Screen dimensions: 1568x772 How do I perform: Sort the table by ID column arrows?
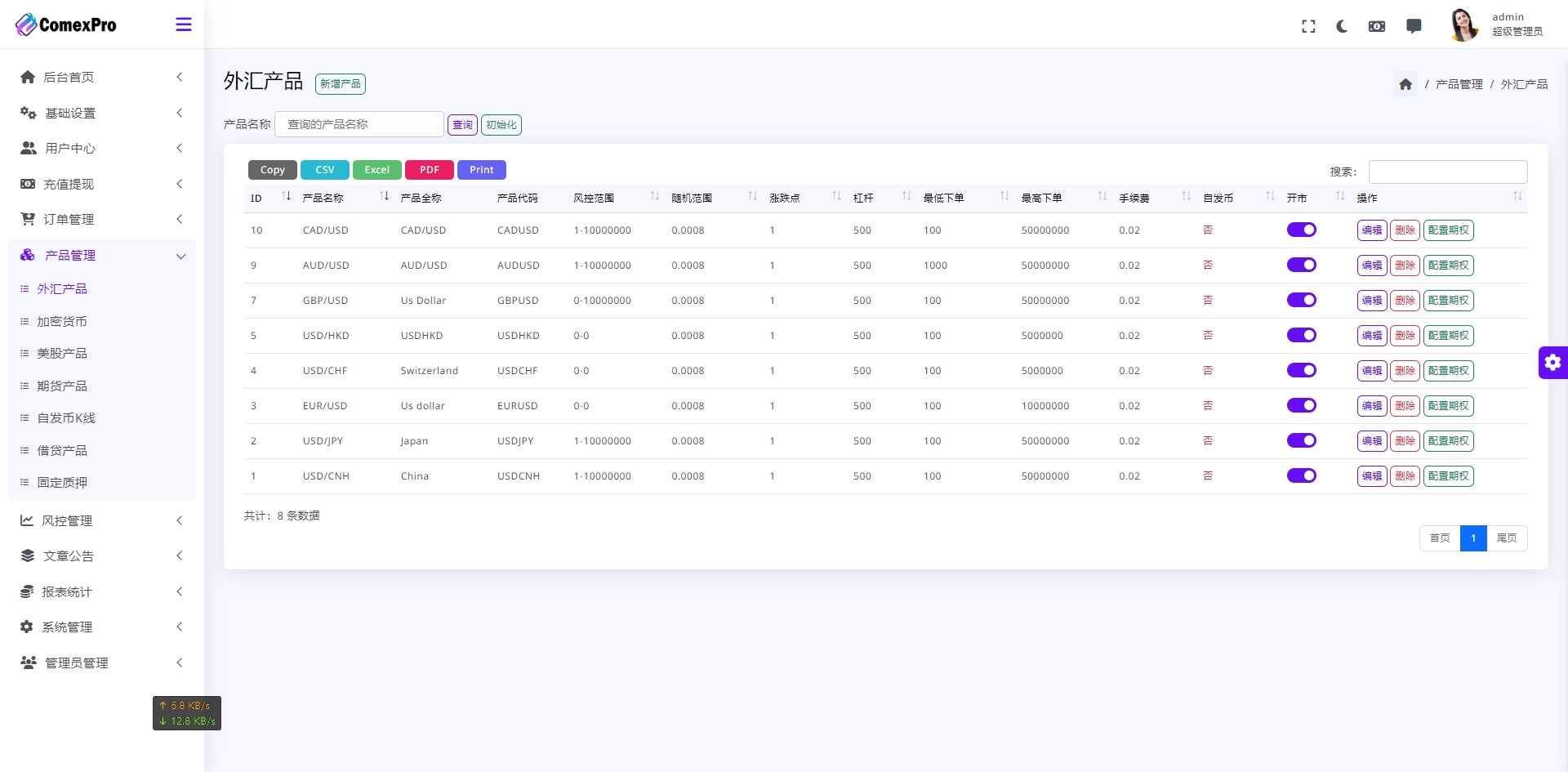[286, 197]
